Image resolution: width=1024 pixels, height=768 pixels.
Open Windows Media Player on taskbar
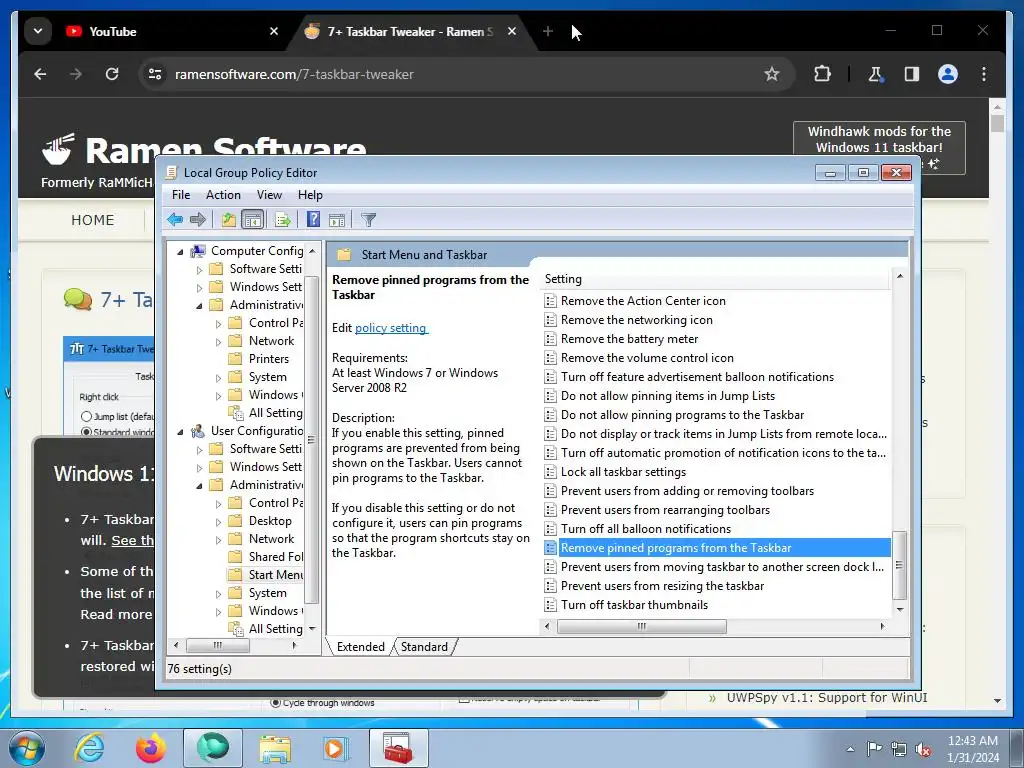[336, 748]
